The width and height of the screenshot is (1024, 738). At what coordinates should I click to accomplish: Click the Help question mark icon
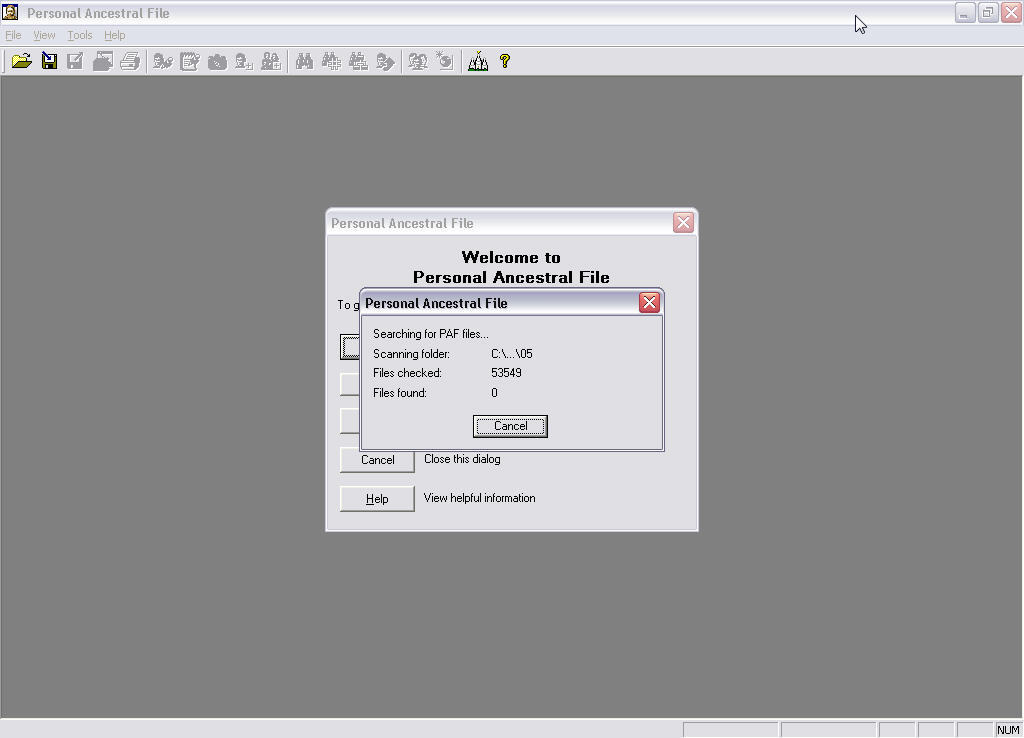pyautogui.click(x=505, y=61)
